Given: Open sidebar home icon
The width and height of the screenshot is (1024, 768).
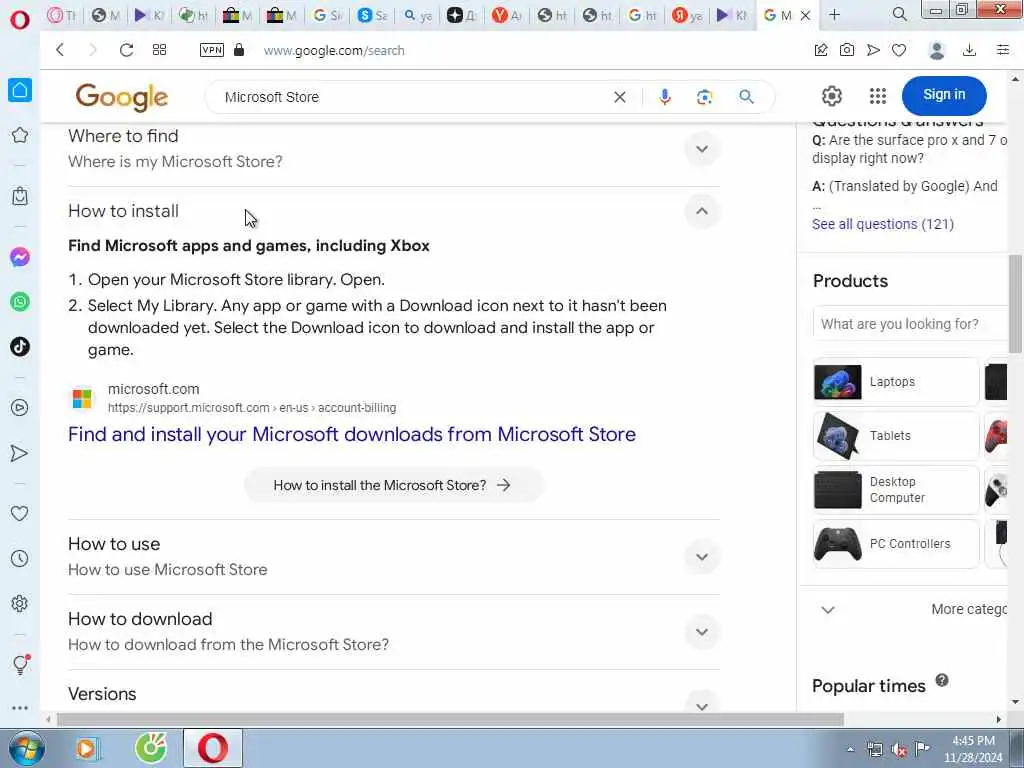Looking at the screenshot, I should [20, 90].
